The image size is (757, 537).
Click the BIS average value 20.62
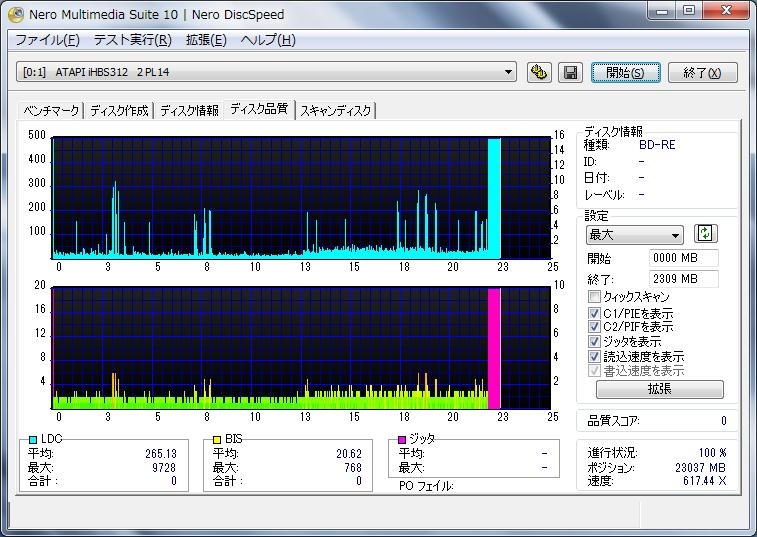(349, 454)
